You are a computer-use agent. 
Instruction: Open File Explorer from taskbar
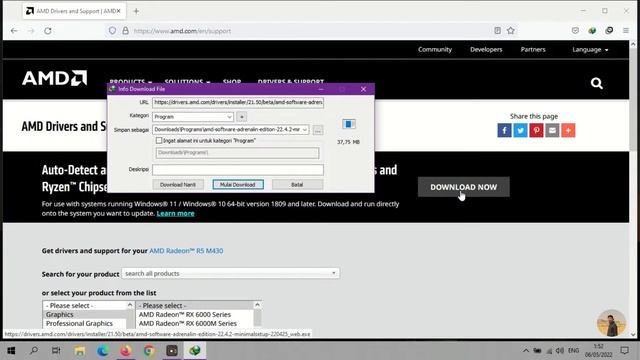tap(80, 350)
